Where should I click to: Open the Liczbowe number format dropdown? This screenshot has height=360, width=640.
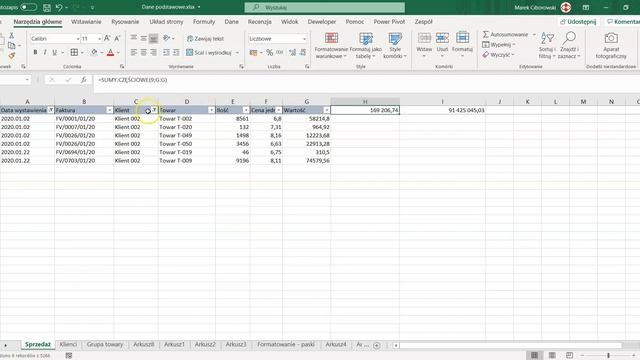pyautogui.click(x=304, y=39)
